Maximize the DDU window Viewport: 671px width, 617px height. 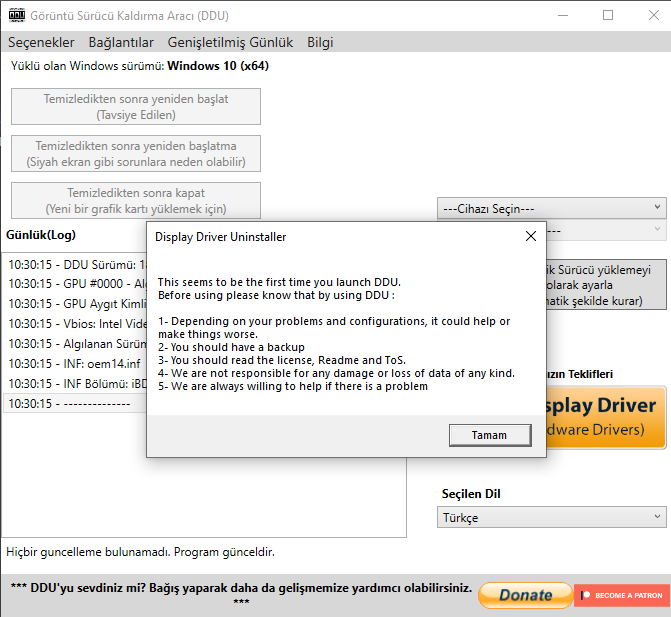click(608, 15)
